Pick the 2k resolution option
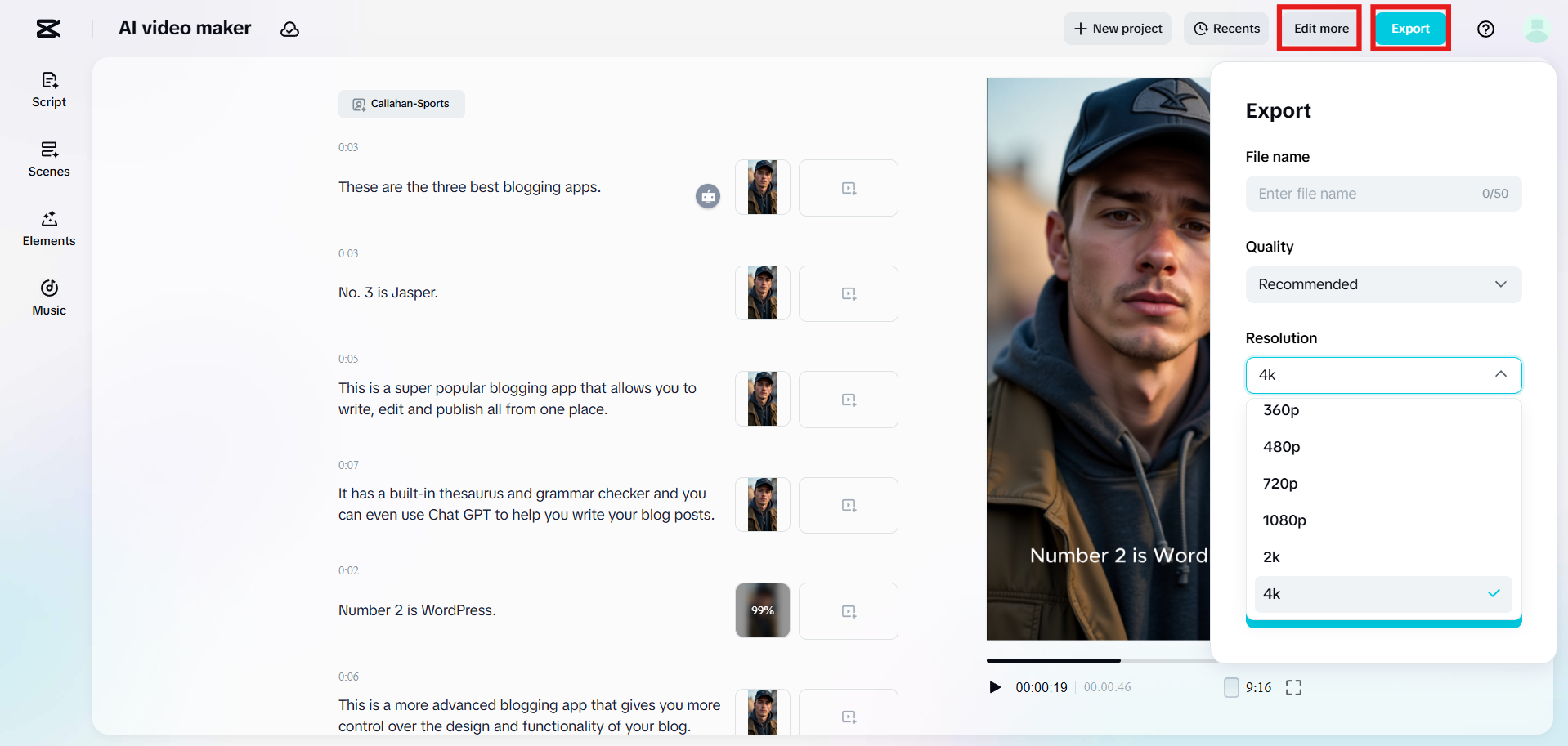The width and height of the screenshot is (1568, 746). [x=1271, y=557]
